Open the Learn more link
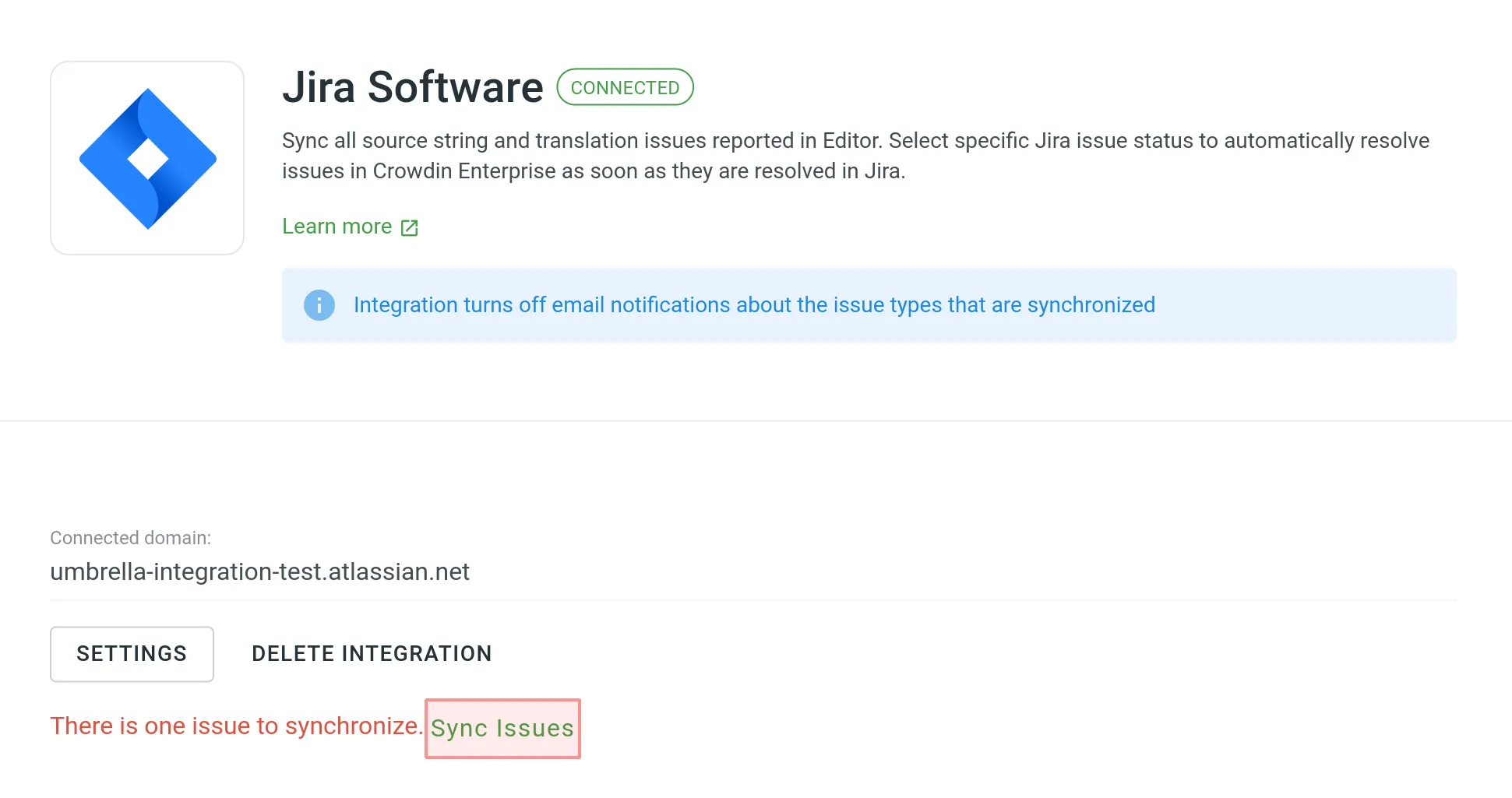The image size is (1512, 798). [337, 227]
